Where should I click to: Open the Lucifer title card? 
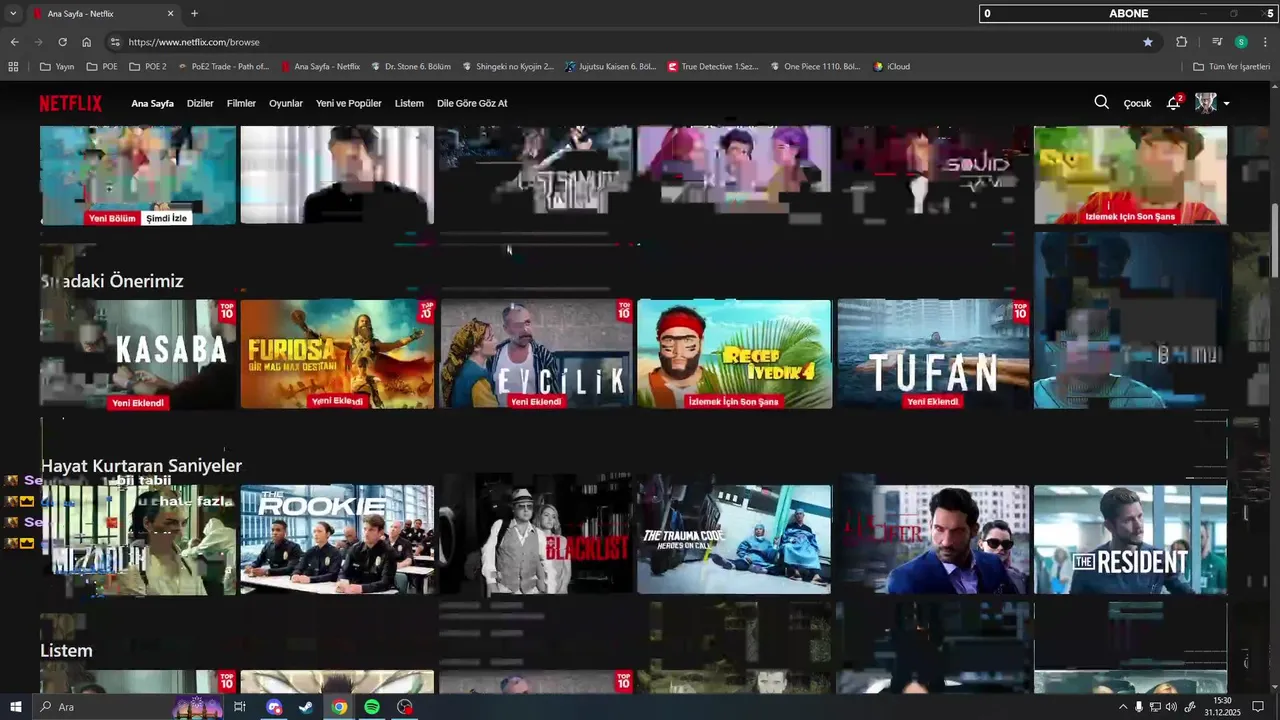click(x=933, y=540)
